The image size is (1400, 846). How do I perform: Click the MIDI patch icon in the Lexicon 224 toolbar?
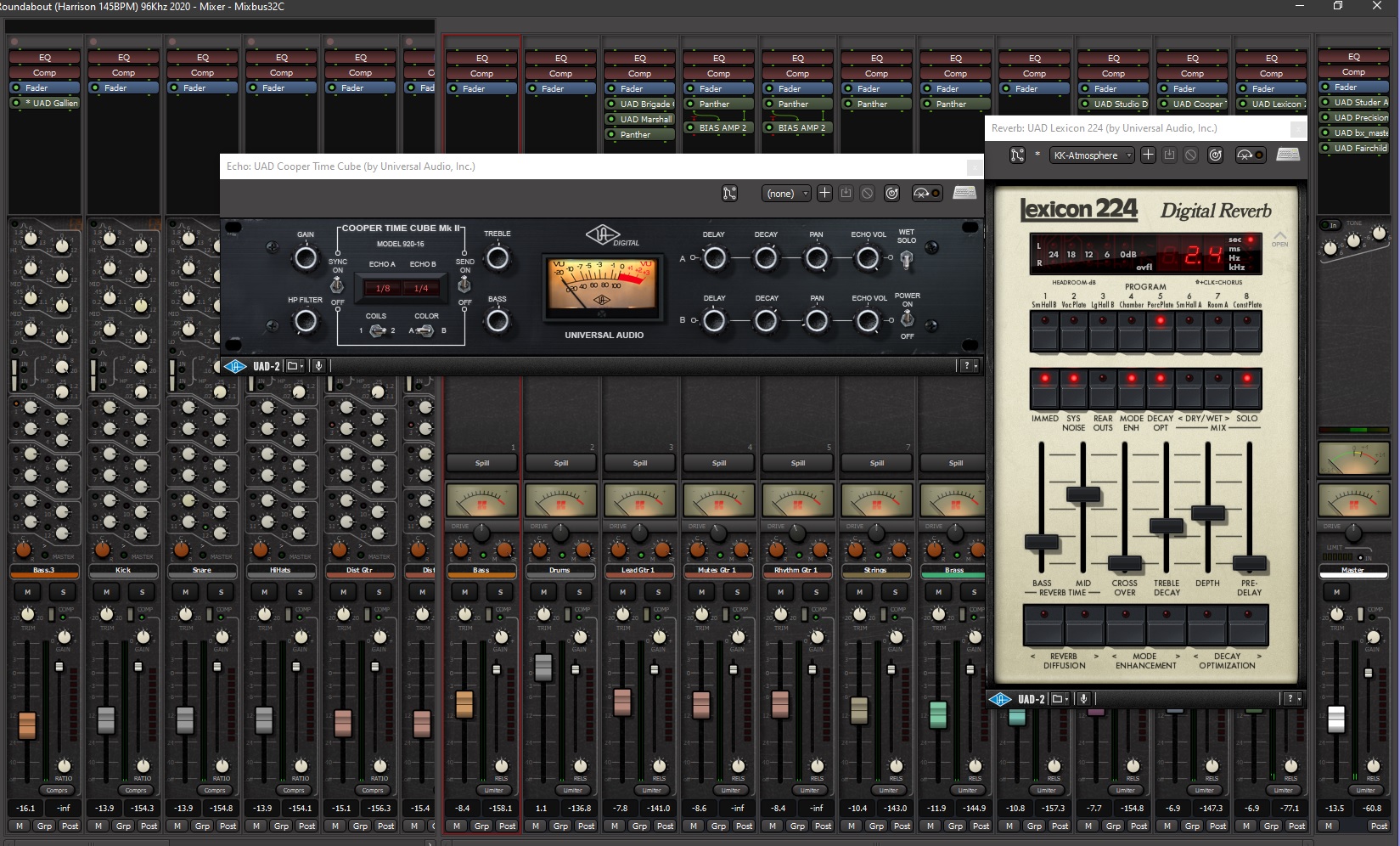[x=1016, y=155]
